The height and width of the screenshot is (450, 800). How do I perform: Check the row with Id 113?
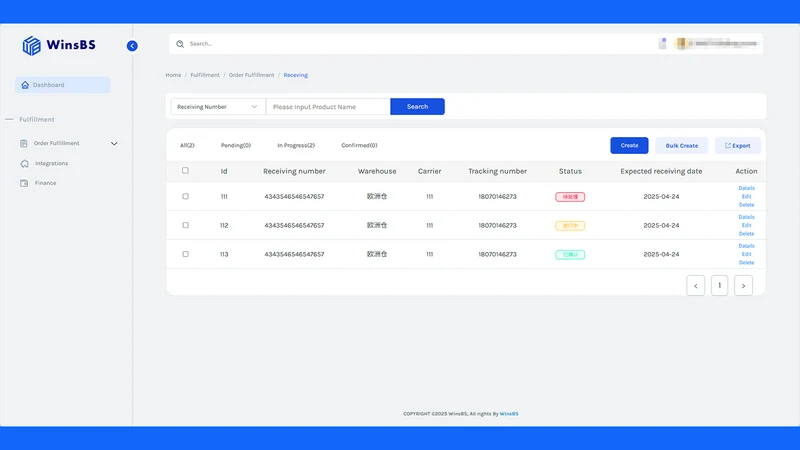(185, 254)
